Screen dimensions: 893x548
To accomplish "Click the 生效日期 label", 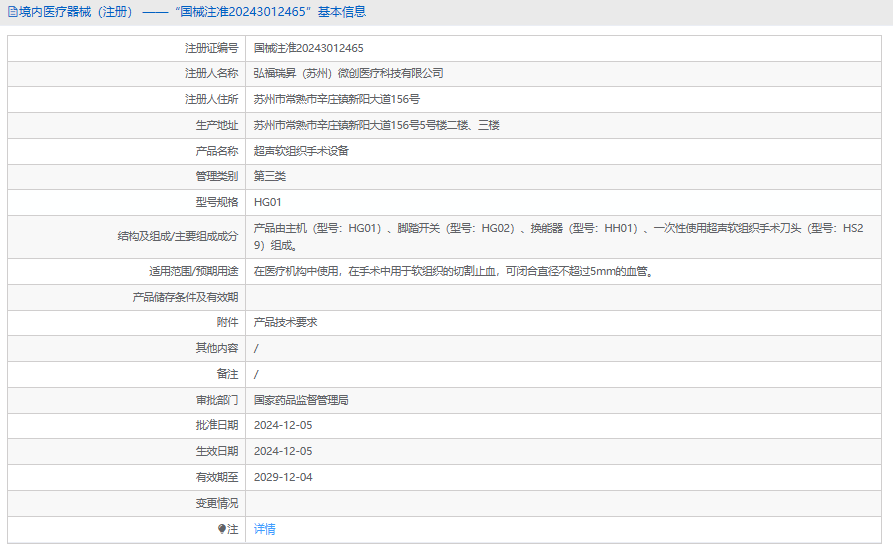I will tap(216, 451).
